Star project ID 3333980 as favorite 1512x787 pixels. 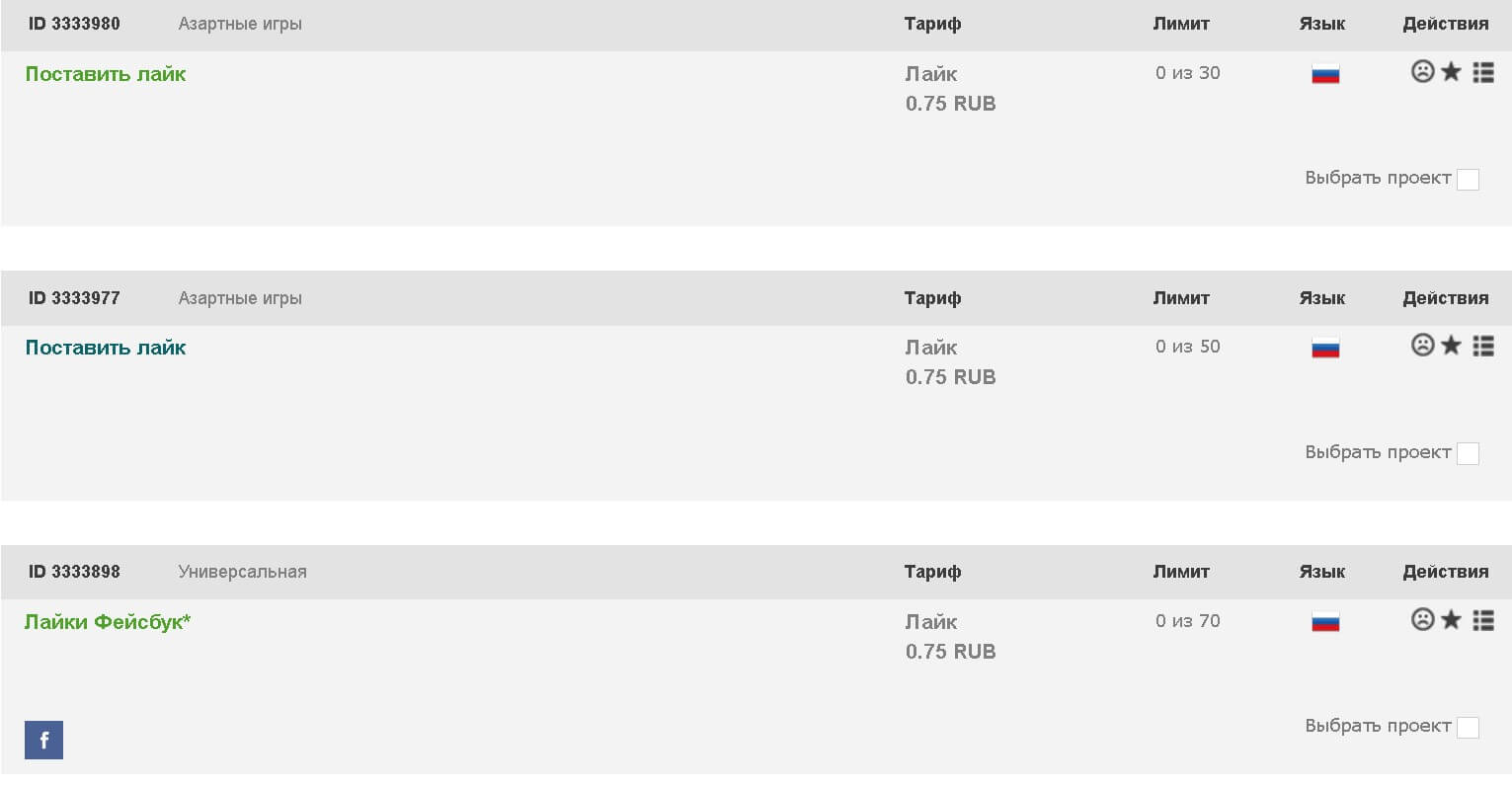click(x=1451, y=71)
